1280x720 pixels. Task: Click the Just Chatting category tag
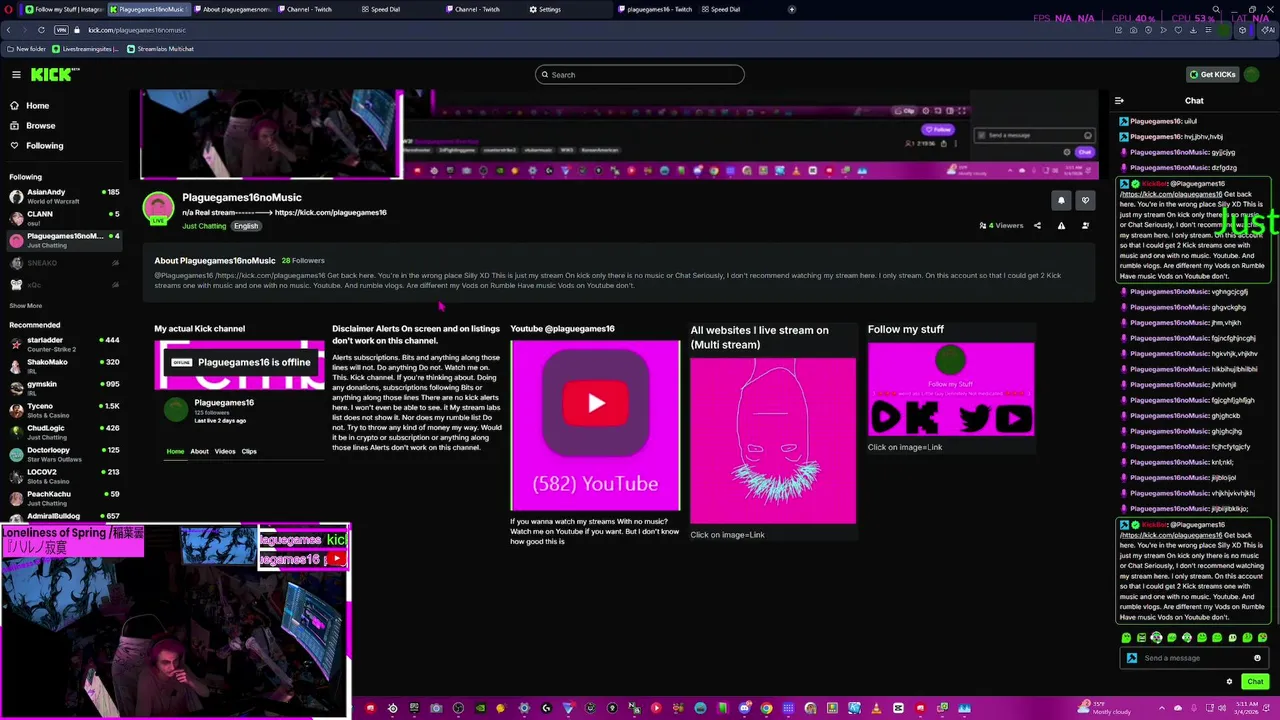pos(204,226)
